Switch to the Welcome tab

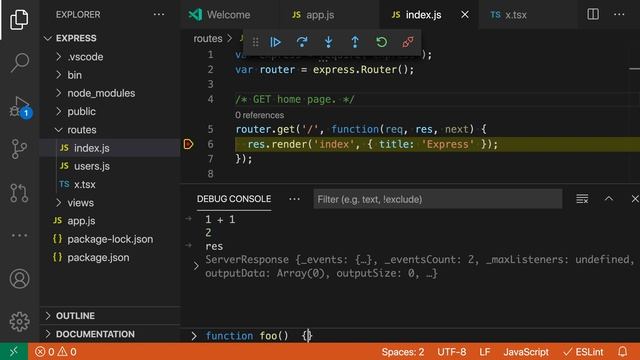coord(229,15)
